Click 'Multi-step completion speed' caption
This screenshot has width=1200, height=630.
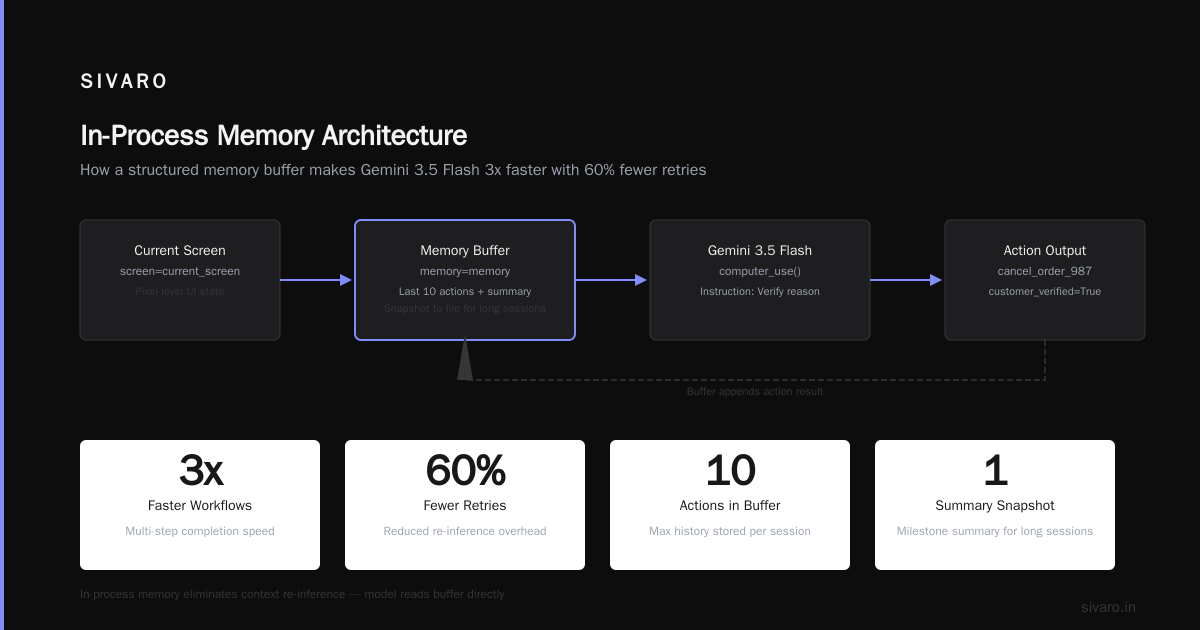pos(200,531)
